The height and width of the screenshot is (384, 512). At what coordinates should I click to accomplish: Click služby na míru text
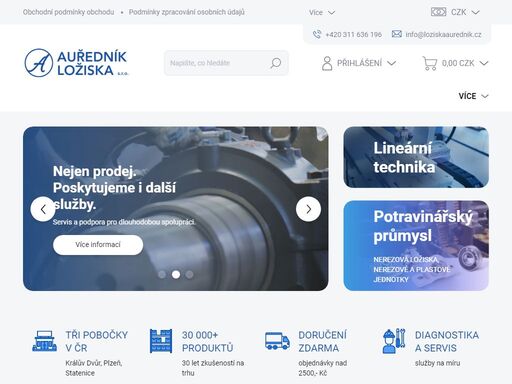437,363
